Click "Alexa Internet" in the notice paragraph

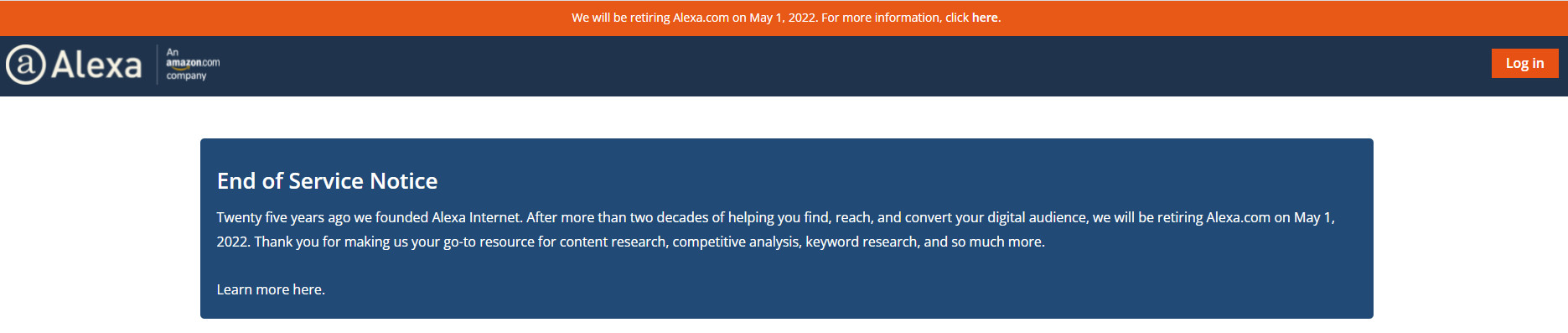tap(476, 217)
